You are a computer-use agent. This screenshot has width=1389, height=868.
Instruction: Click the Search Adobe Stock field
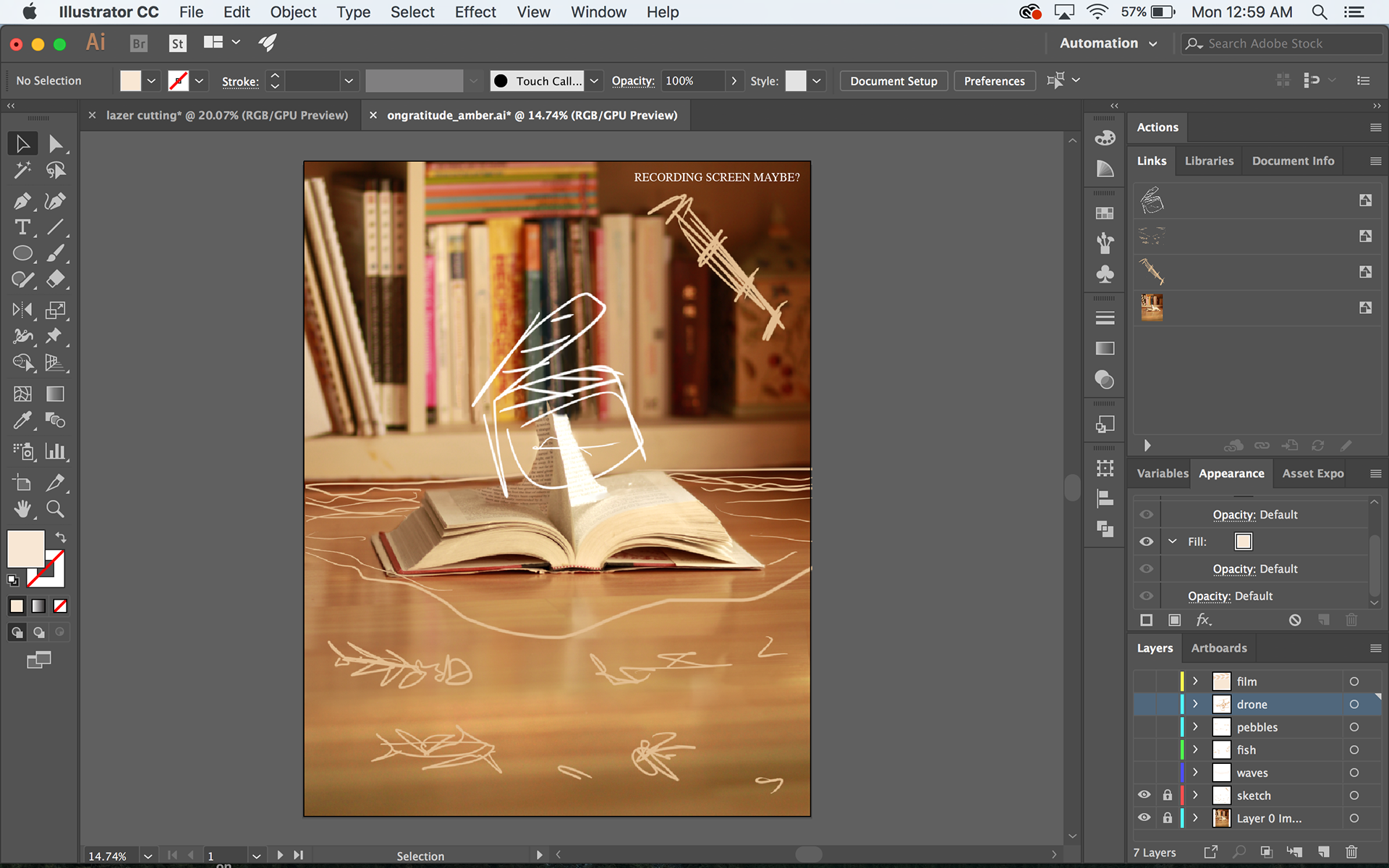1280,43
